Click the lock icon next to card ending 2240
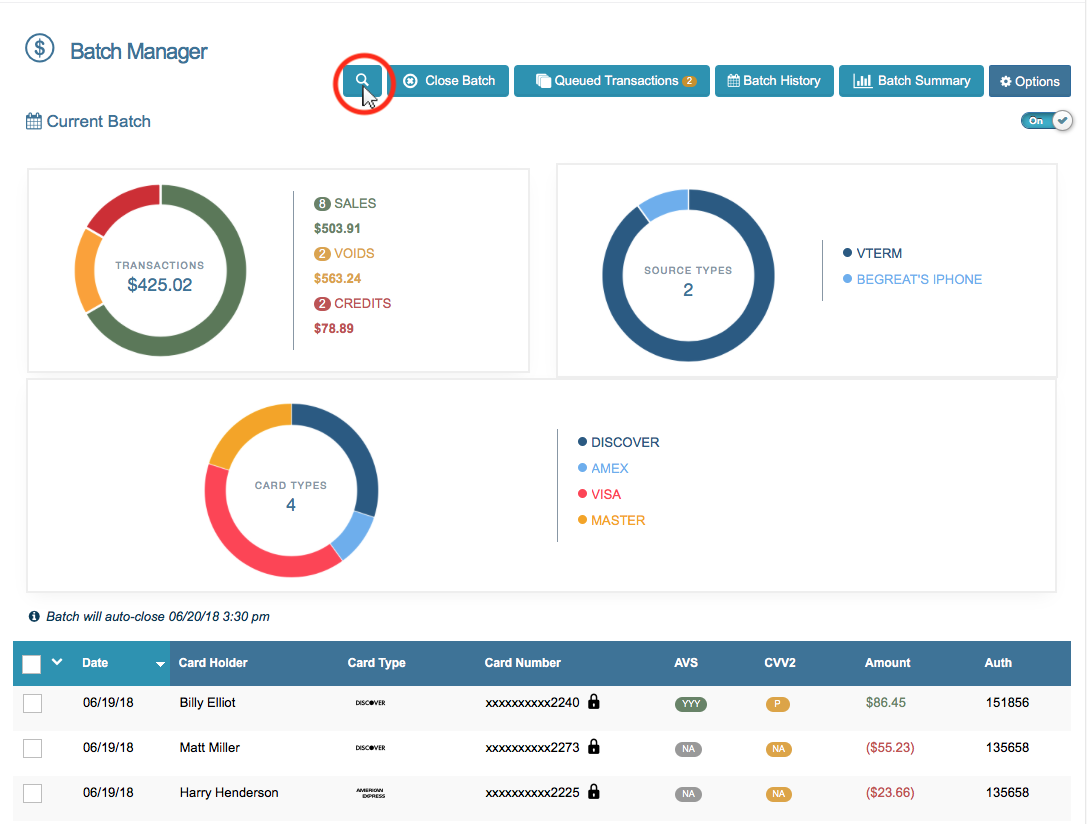 point(593,702)
